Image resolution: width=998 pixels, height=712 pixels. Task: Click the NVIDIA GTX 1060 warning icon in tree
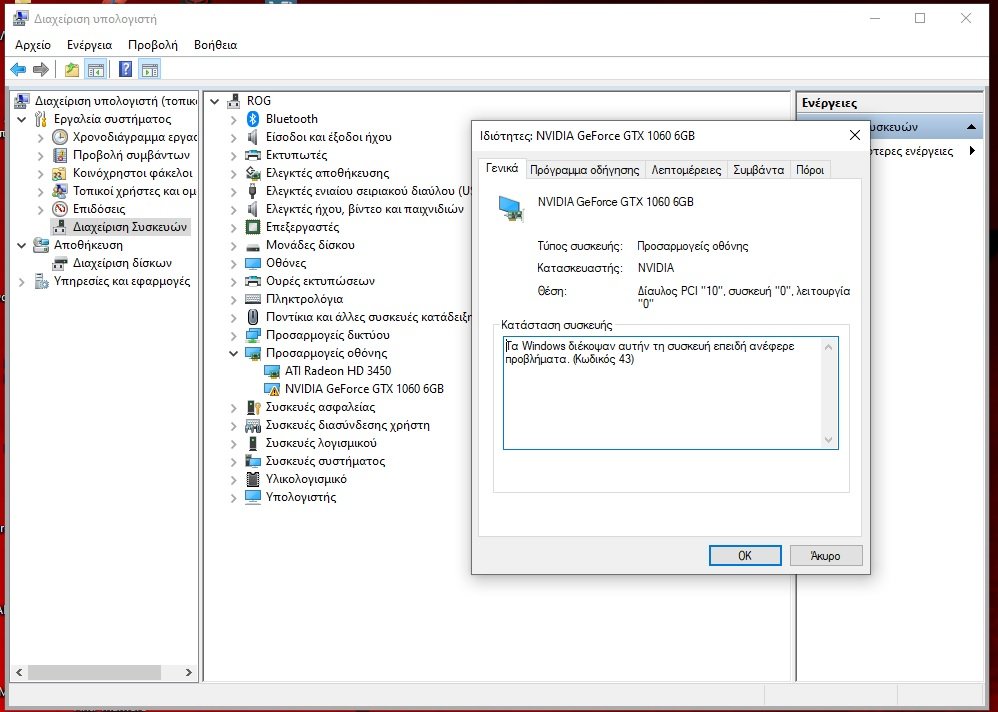coord(272,389)
